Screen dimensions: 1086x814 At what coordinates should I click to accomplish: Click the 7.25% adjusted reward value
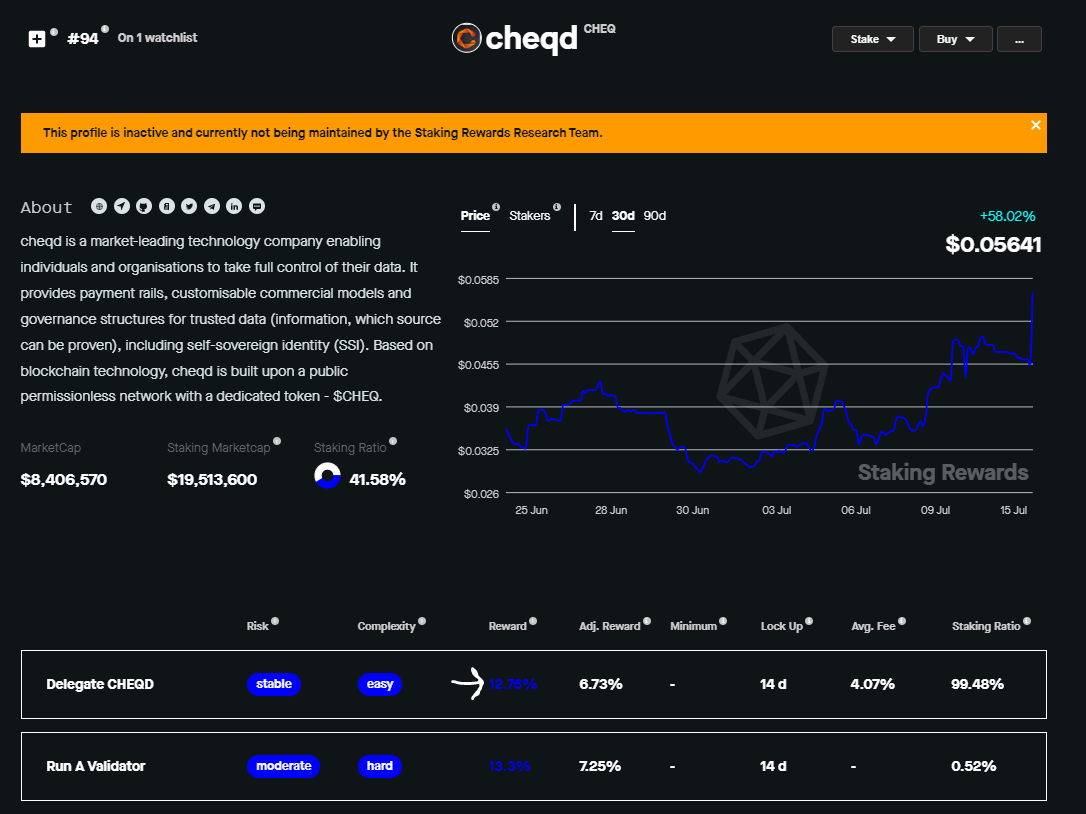pyautogui.click(x=600, y=766)
